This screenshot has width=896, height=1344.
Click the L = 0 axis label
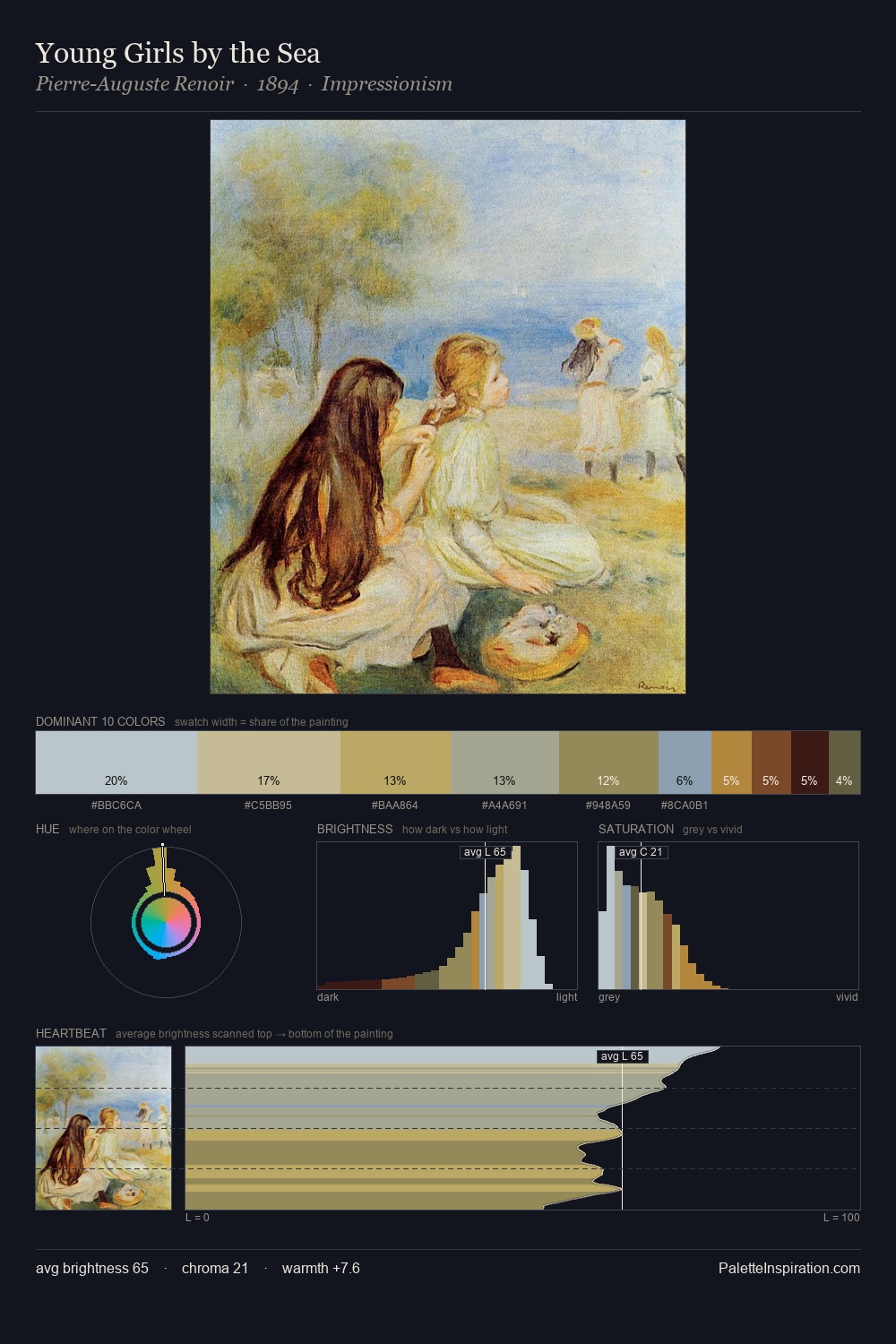coord(197,1218)
